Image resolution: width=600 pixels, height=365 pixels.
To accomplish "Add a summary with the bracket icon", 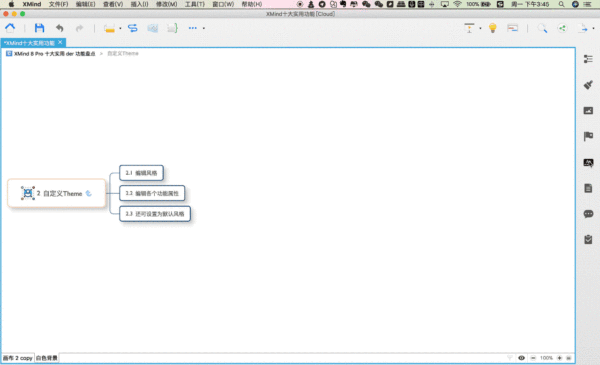I will [x=173, y=28].
